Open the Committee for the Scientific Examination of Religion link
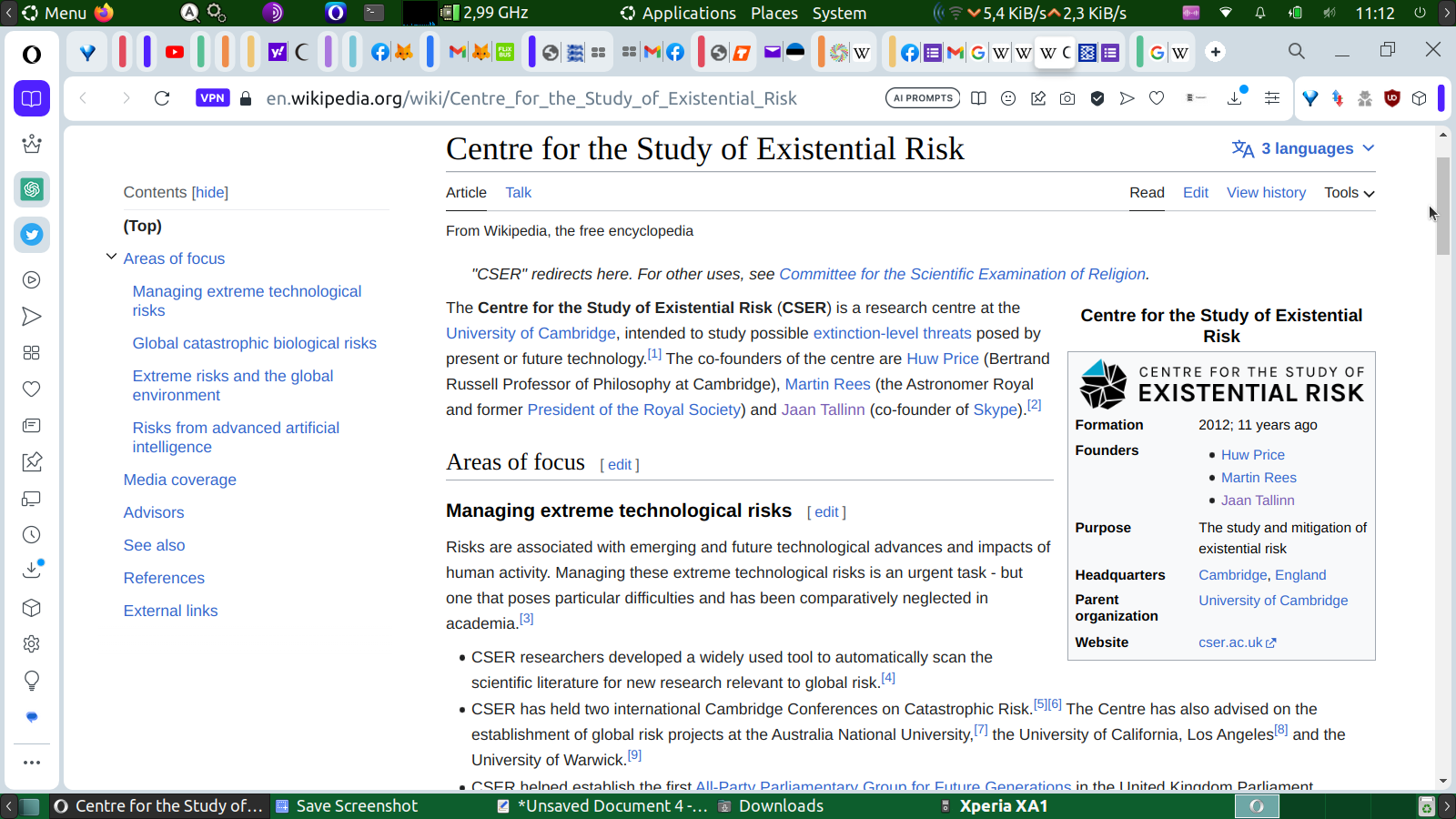The image size is (1456, 819). pyautogui.click(x=962, y=274)
